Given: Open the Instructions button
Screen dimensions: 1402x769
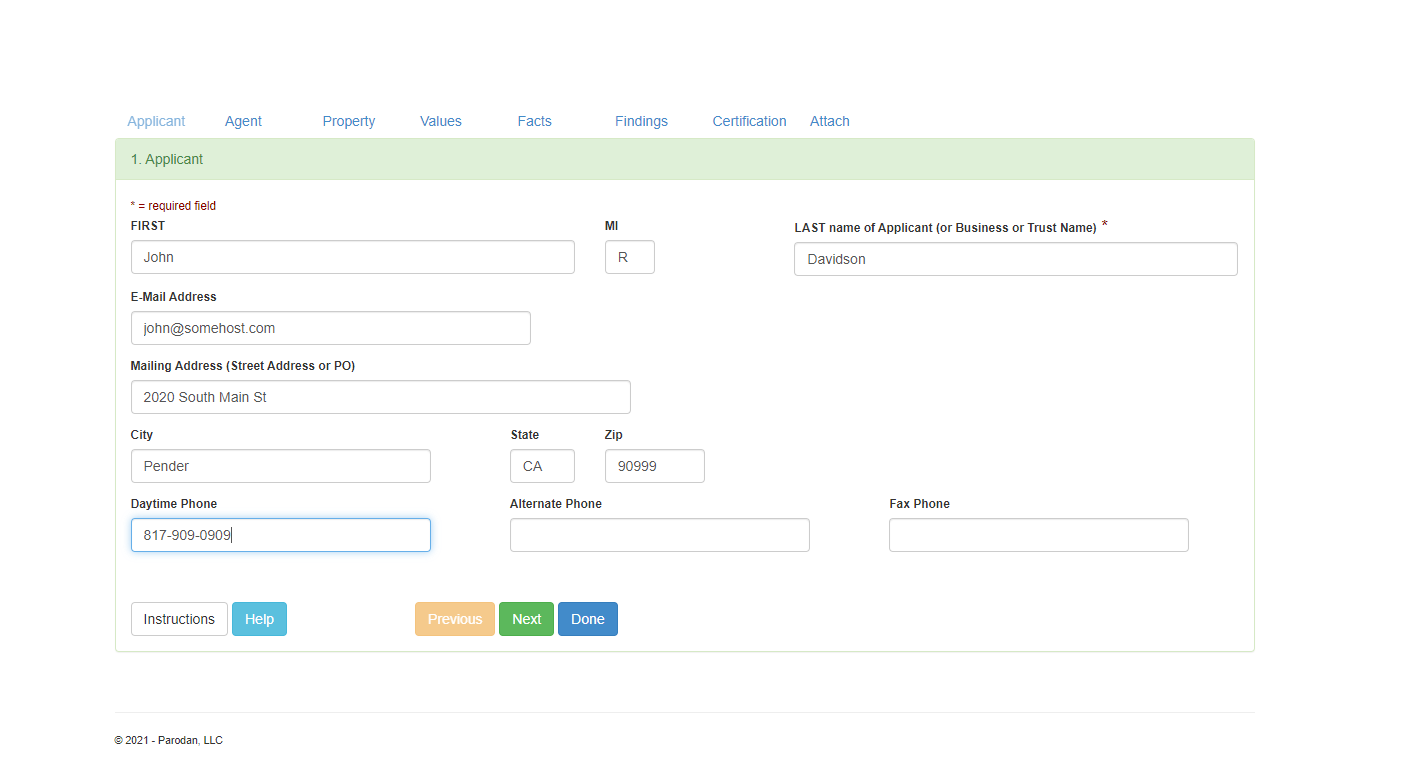Looking at the screenshot, I should coord(179,619).
